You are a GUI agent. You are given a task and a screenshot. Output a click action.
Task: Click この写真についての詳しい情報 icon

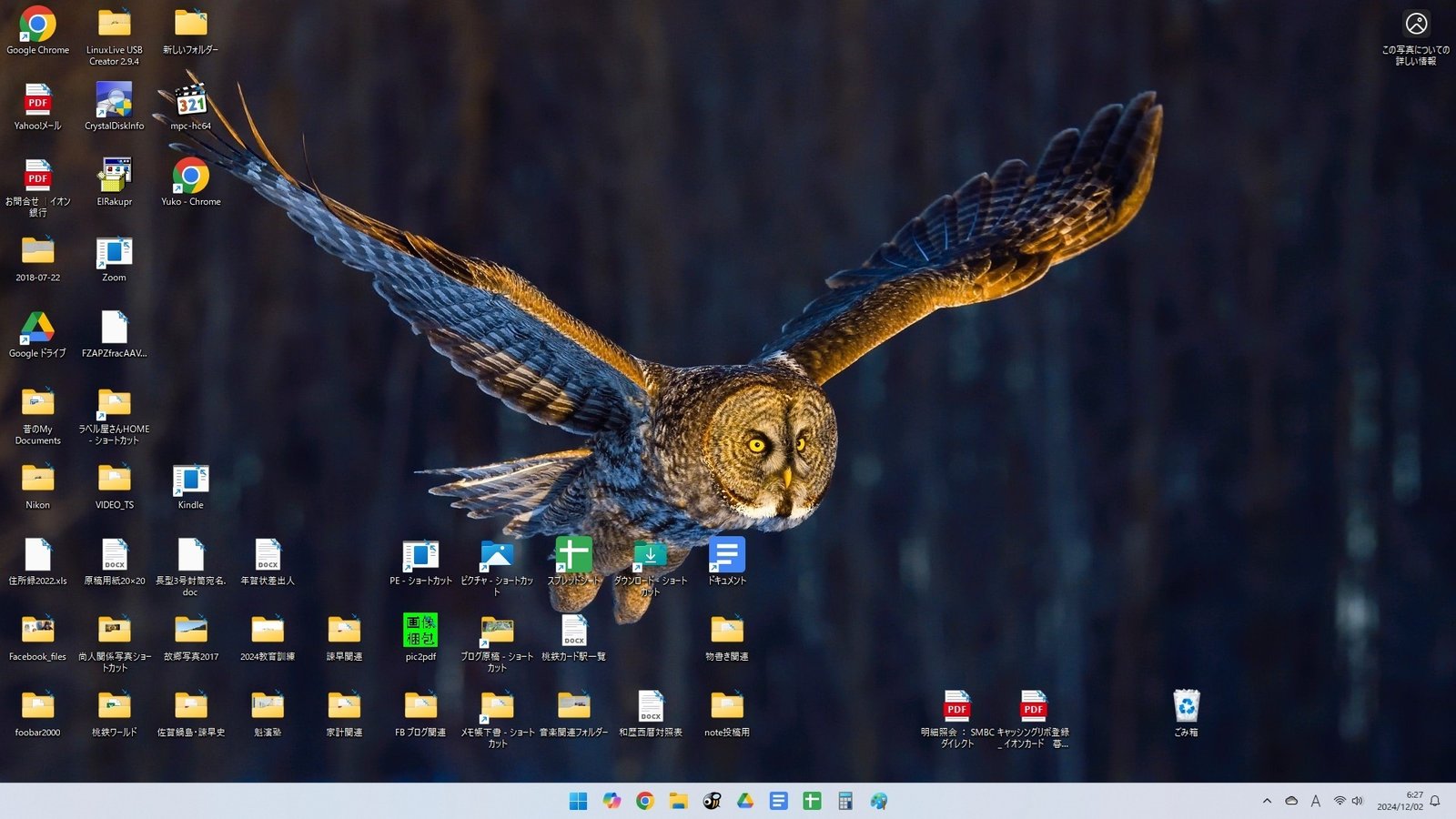[1416, 36]
